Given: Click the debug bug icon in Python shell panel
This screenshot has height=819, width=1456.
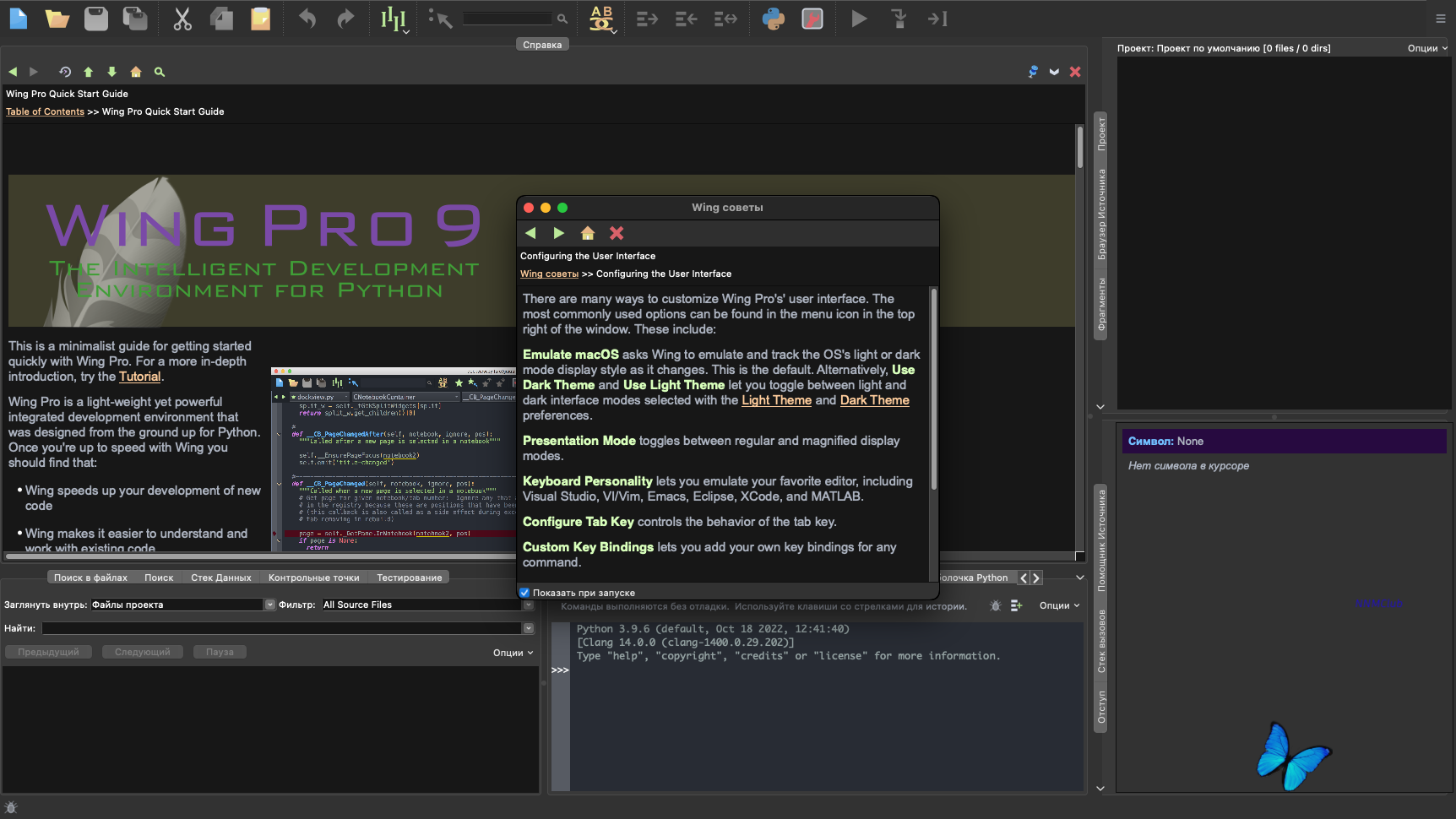Looking at the screenshot, I should pyautogui.click(x=995, y=605).
